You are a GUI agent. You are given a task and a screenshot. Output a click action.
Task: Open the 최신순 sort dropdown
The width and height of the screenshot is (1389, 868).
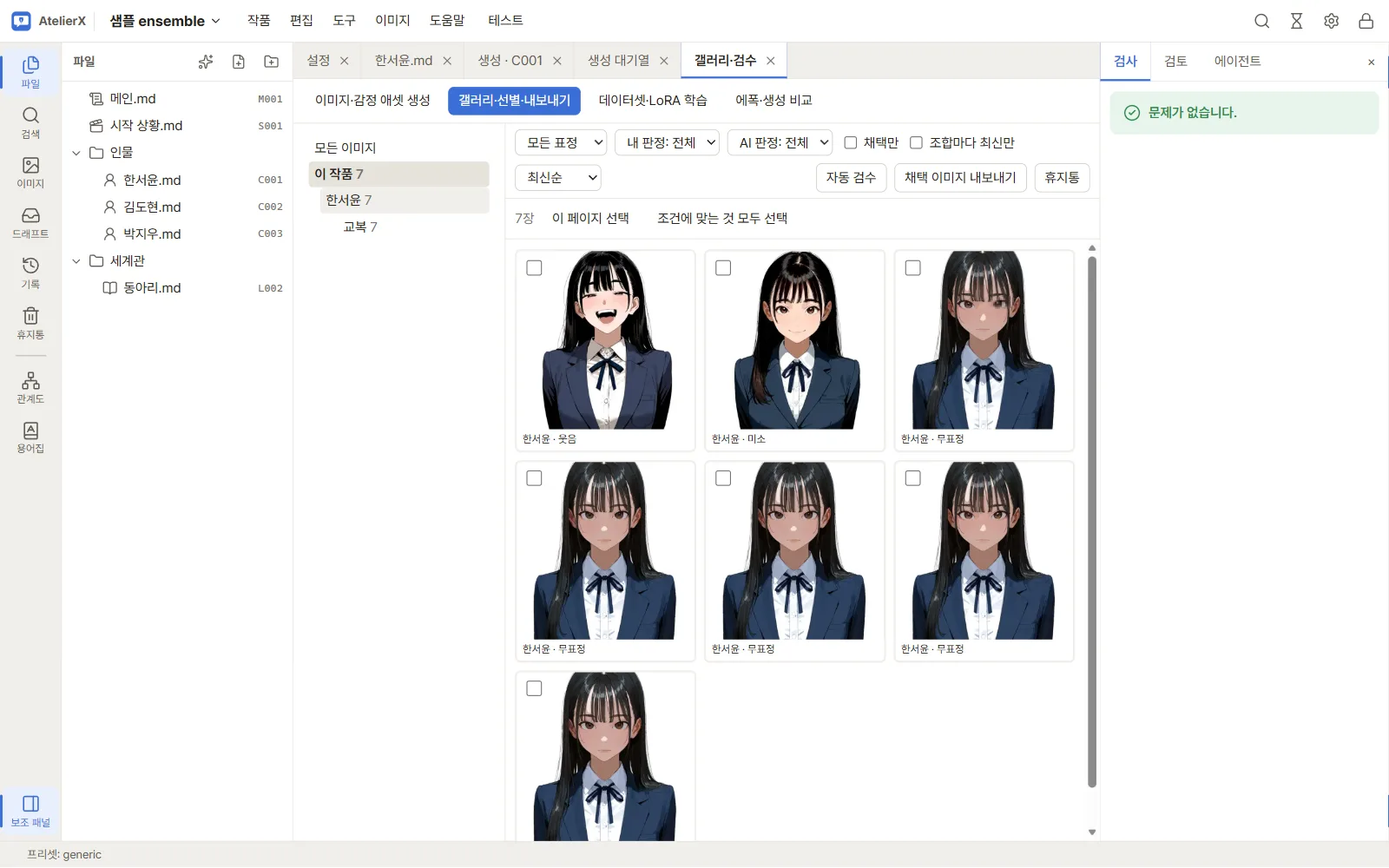click(557, 178)
